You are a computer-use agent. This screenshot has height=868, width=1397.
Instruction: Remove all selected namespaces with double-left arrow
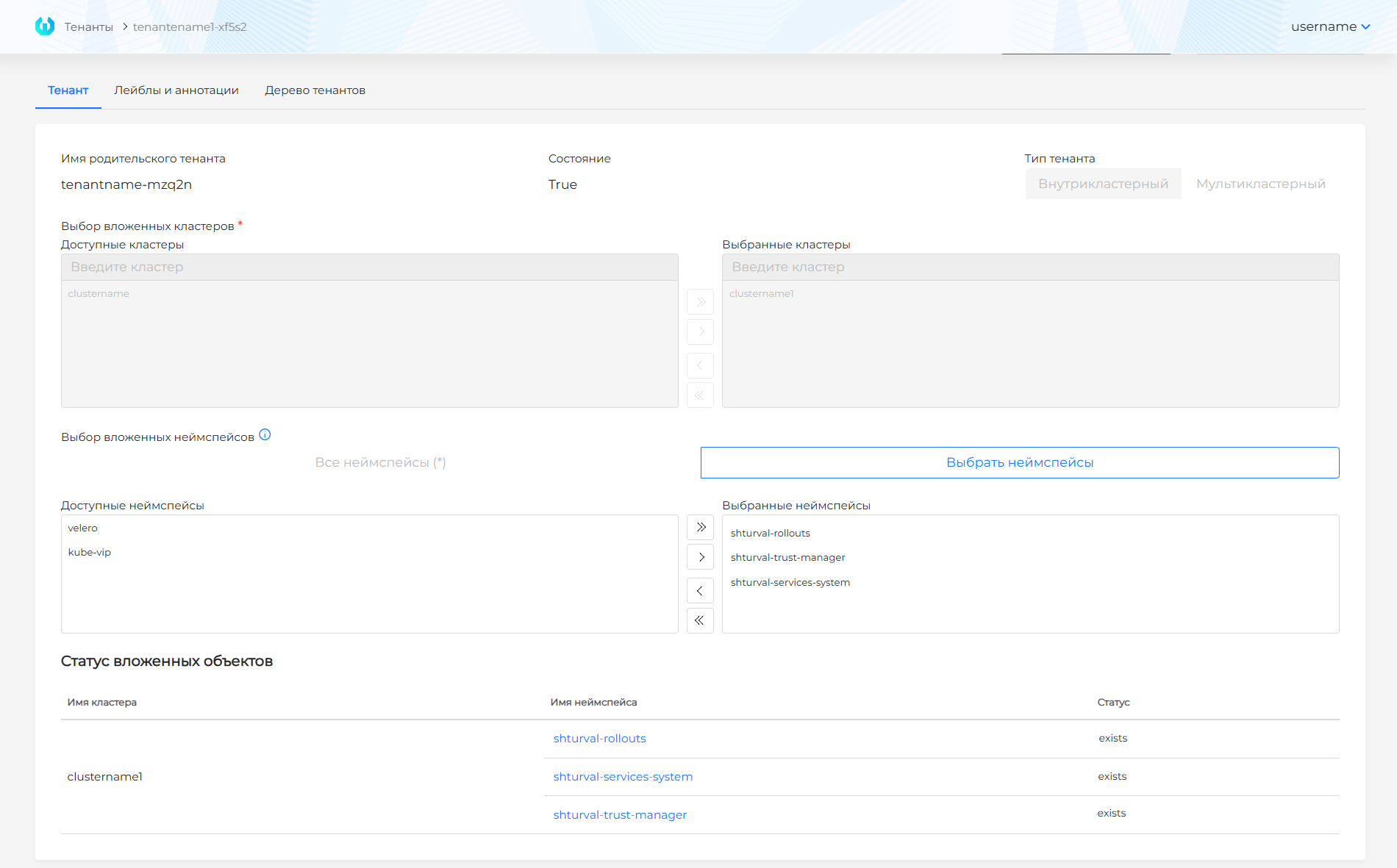[700, 620]
